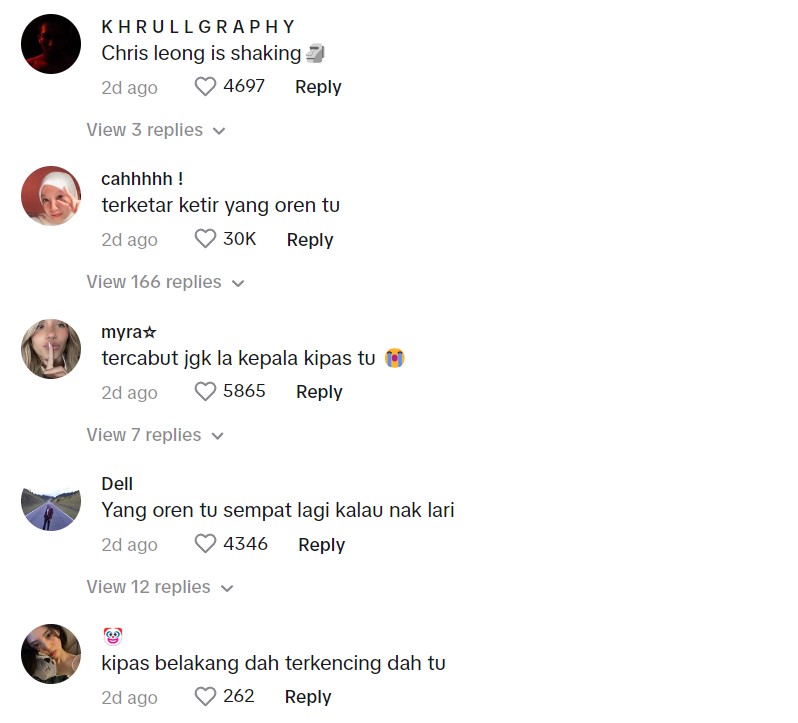Expand View 12 replies
Screen dimensions: 798x723
click(159, 587)
